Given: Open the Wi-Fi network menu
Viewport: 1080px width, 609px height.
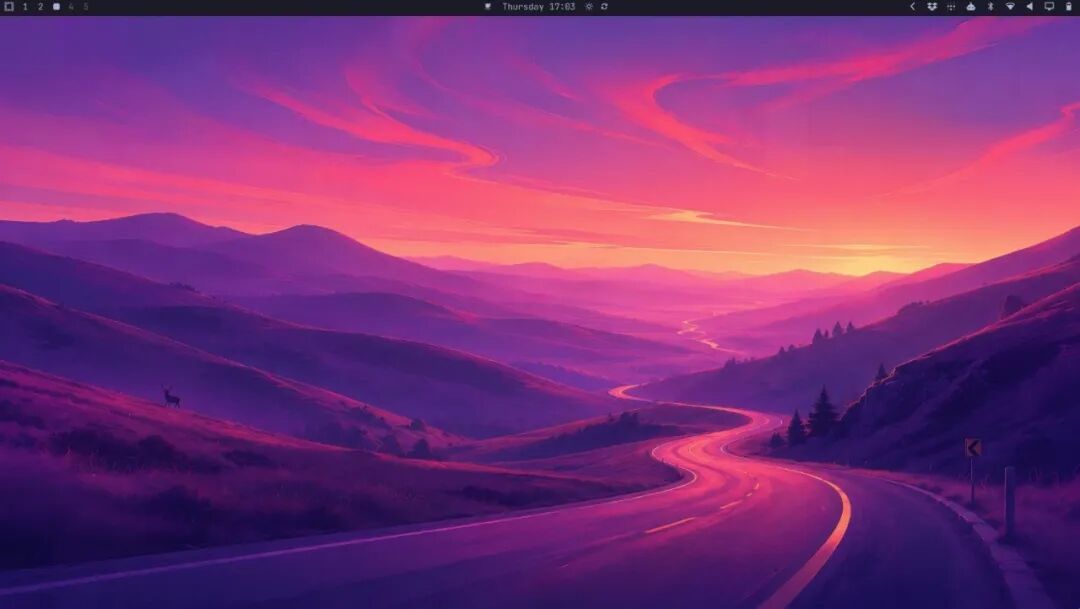Looking at the screenshot, I should tap(1010, 7).
